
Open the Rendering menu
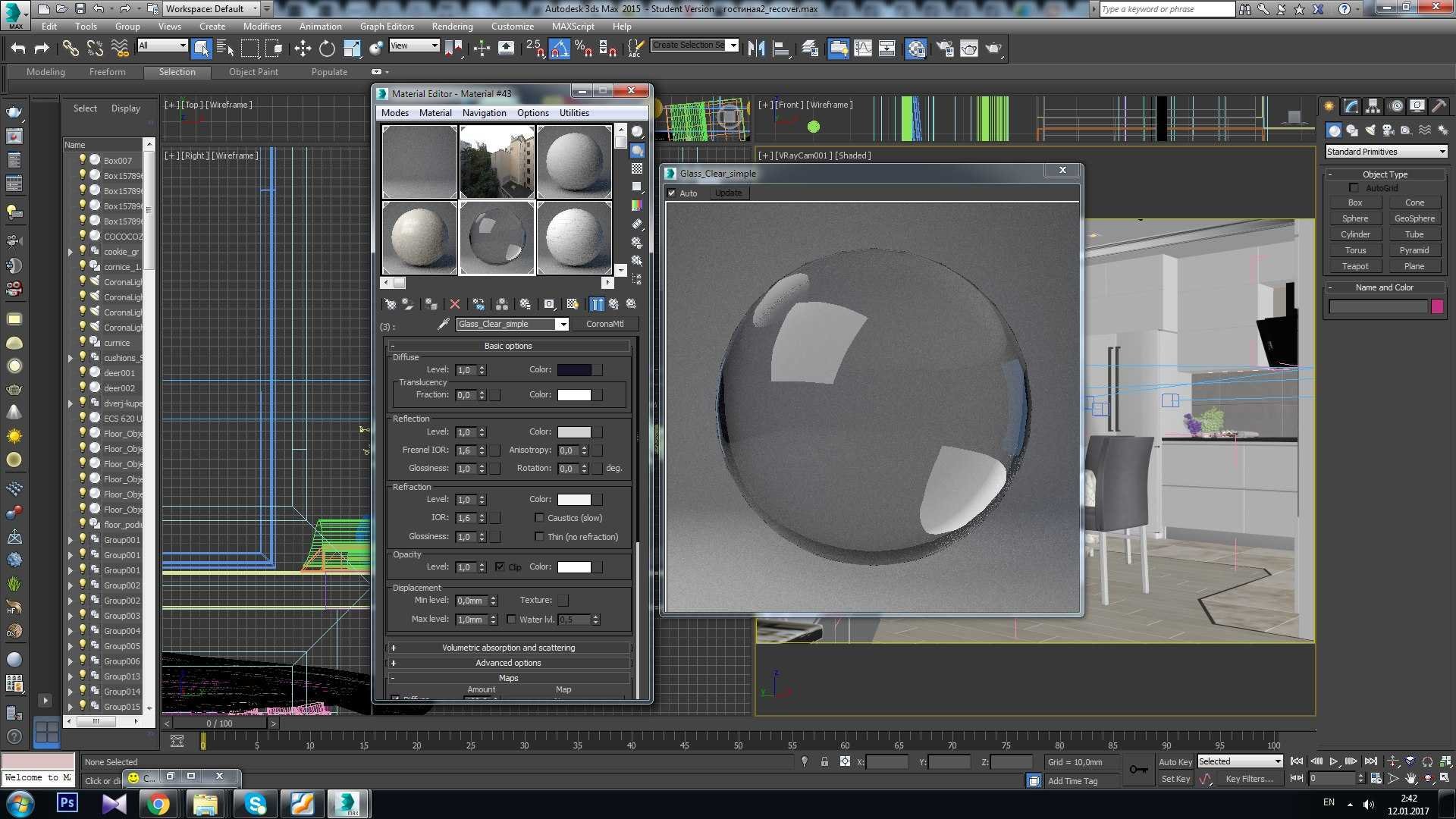click(452, 27)
